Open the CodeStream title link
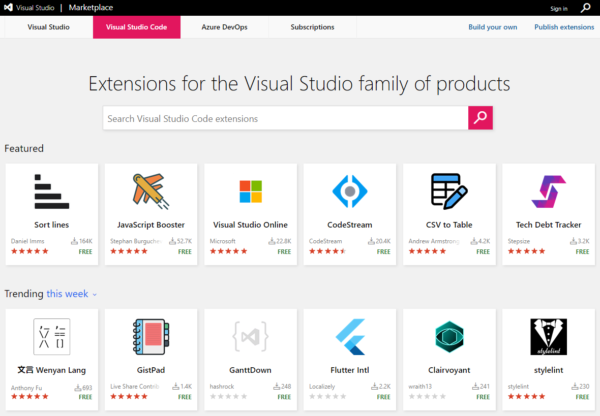Screen dimensions: 600x416 pos(350,225)
